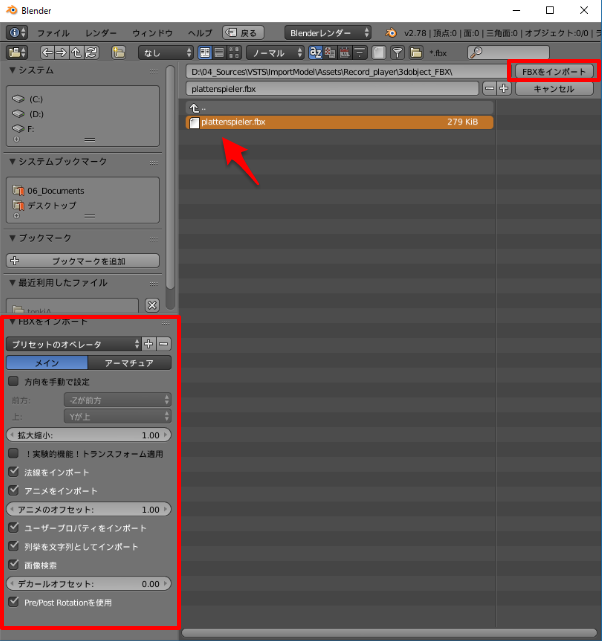Viewport: 602px width, 641px height.
Task: Click キャンセル button
Action: pos(554,89)
